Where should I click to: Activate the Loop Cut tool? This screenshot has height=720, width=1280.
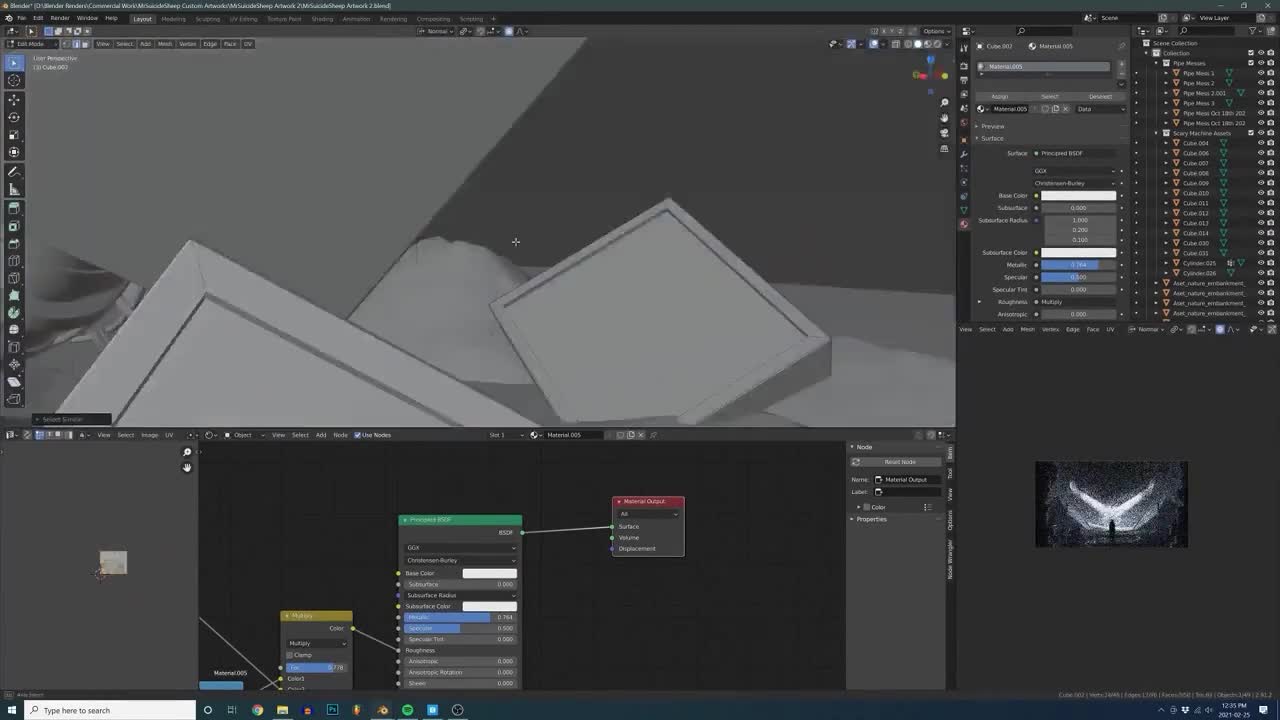(x=14, y=261)
